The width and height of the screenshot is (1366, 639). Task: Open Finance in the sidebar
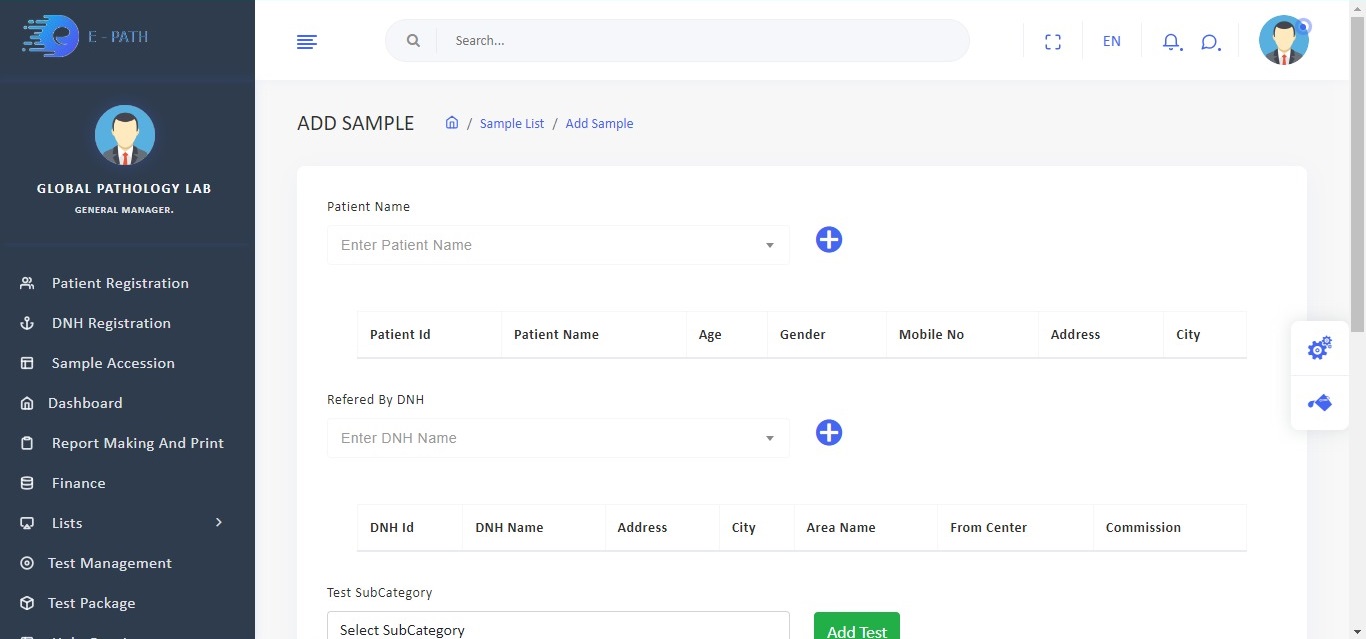click(x=78, y=483)
